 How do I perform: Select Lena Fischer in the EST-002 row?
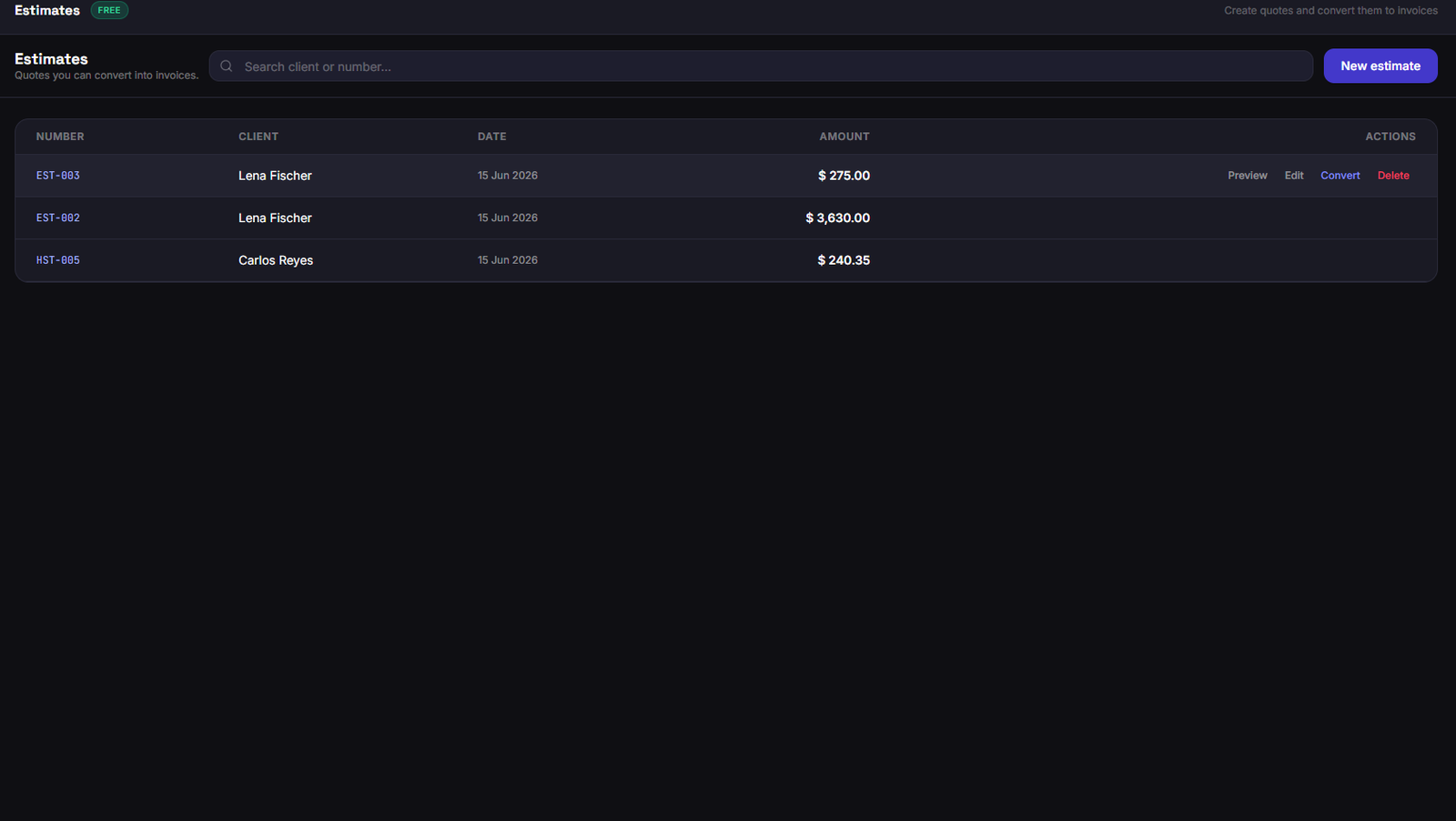click(x=275, y=218)
